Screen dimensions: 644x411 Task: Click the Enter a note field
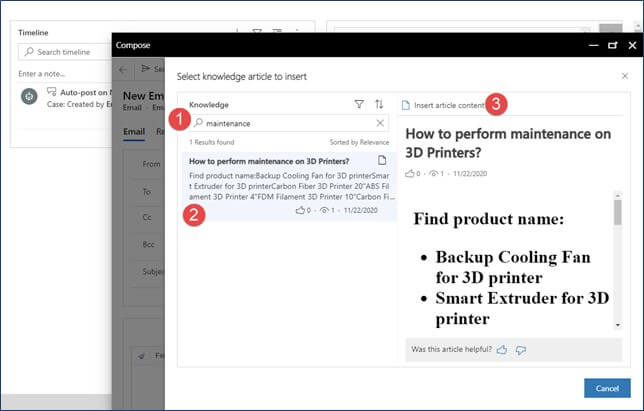pyautogui.click(x=41, y=74)
